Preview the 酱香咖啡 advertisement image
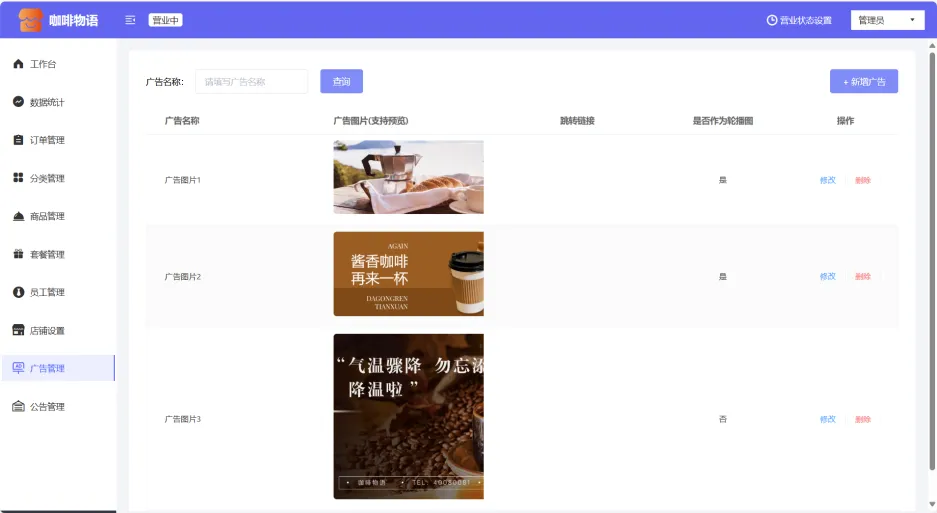 tap(408, 274)
